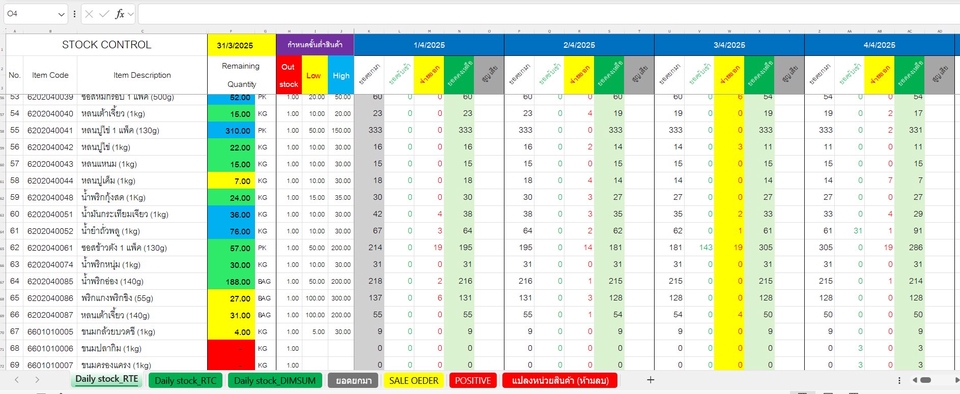Select the High value 300.00 for item 65
This screenshot has width=960, height=394.
pyautogui.click(x=341, y=299)
